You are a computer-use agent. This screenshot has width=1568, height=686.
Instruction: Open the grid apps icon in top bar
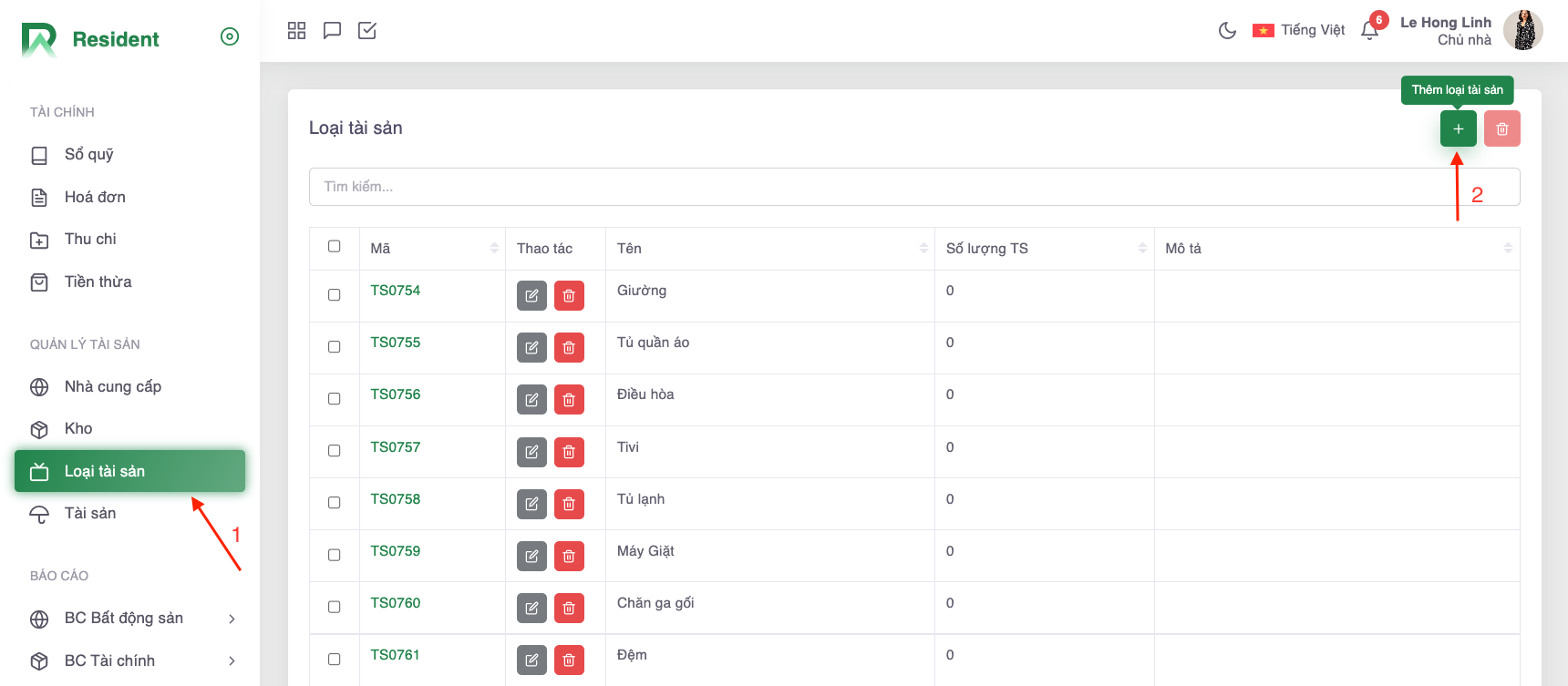296,31
